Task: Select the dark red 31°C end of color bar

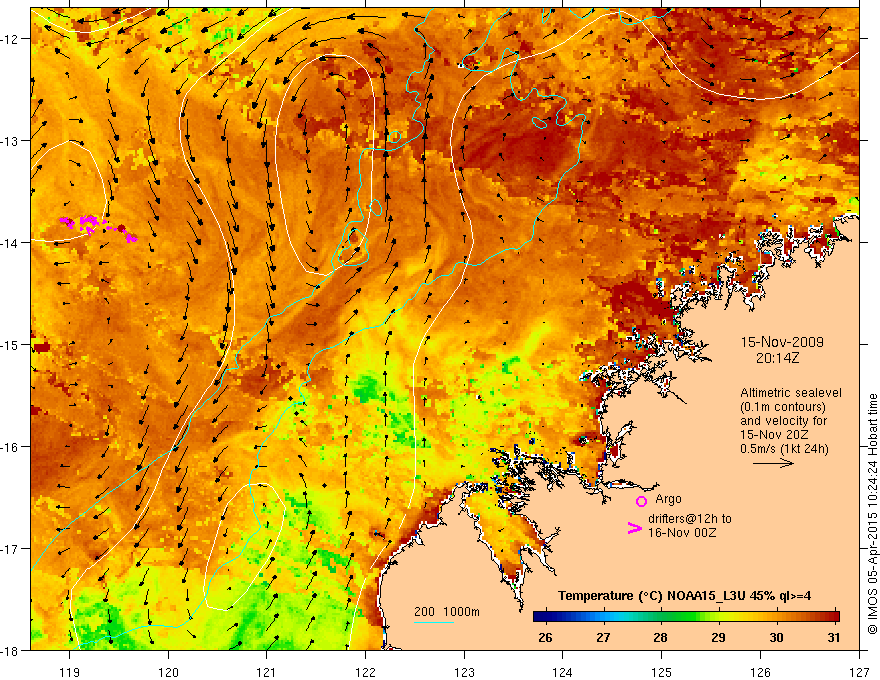Action: [x=833, y=616]
